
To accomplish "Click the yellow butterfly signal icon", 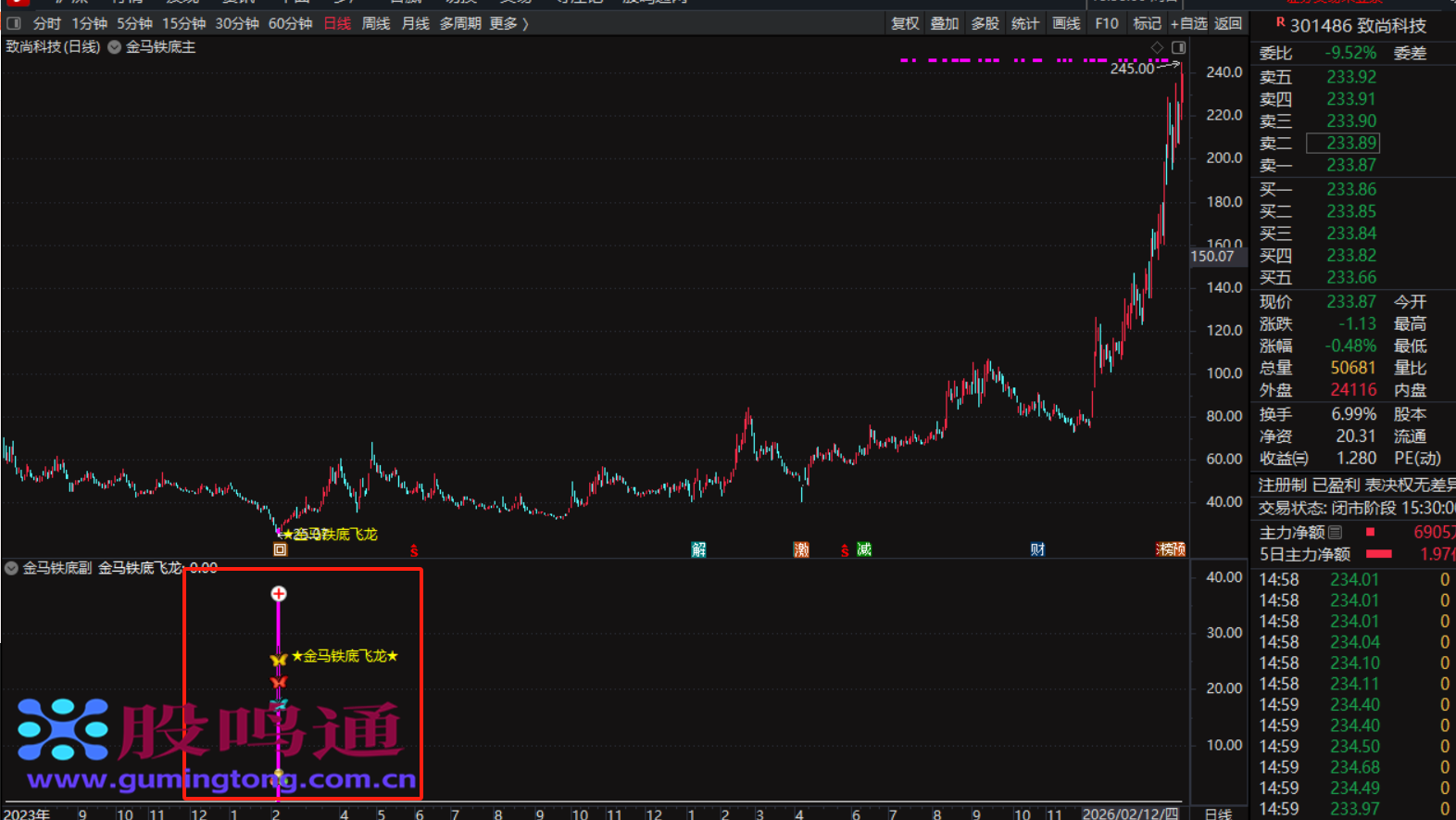I will click(278, 660).
